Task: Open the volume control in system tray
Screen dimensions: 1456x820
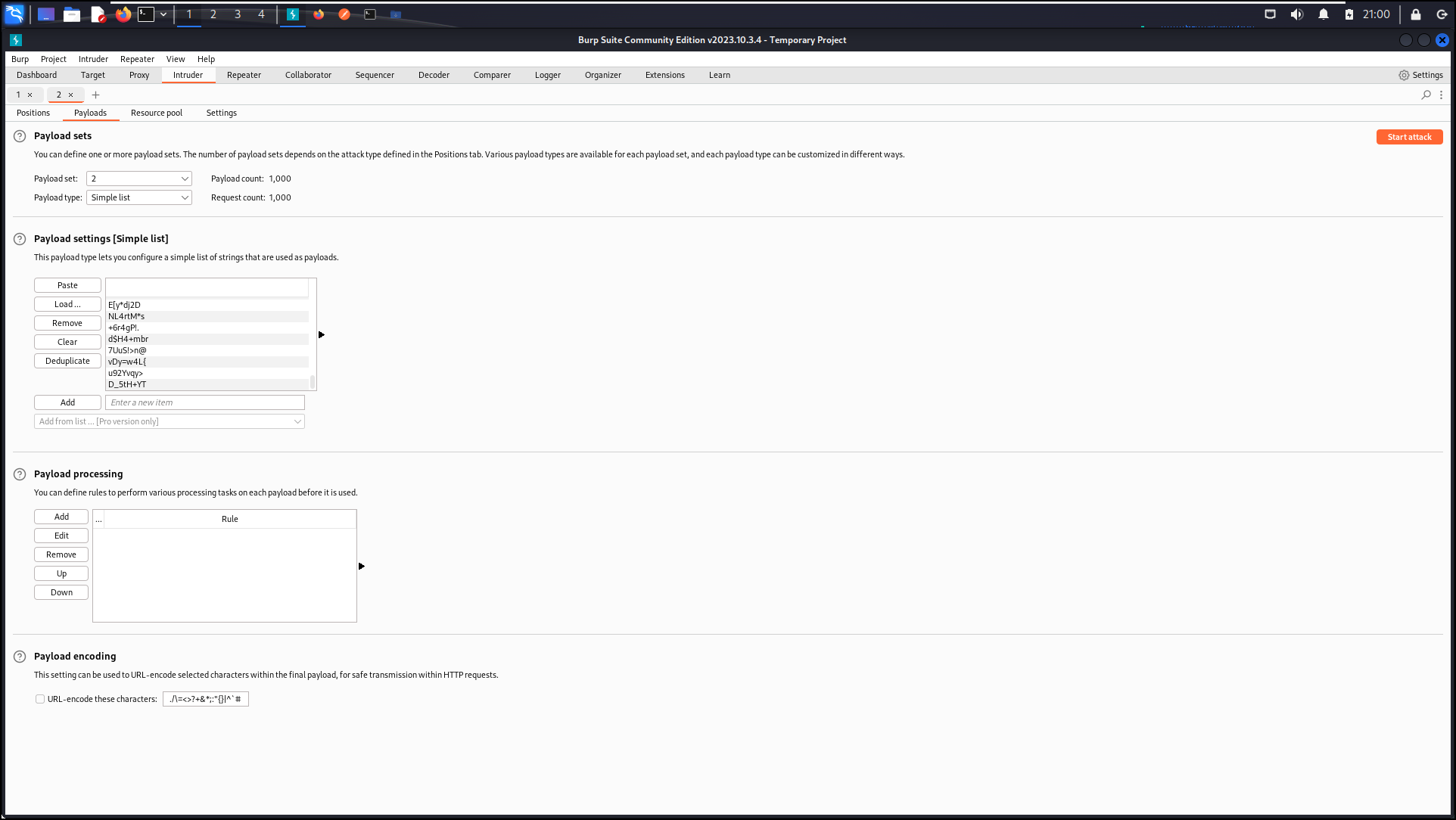Action: click(1297, 14)
